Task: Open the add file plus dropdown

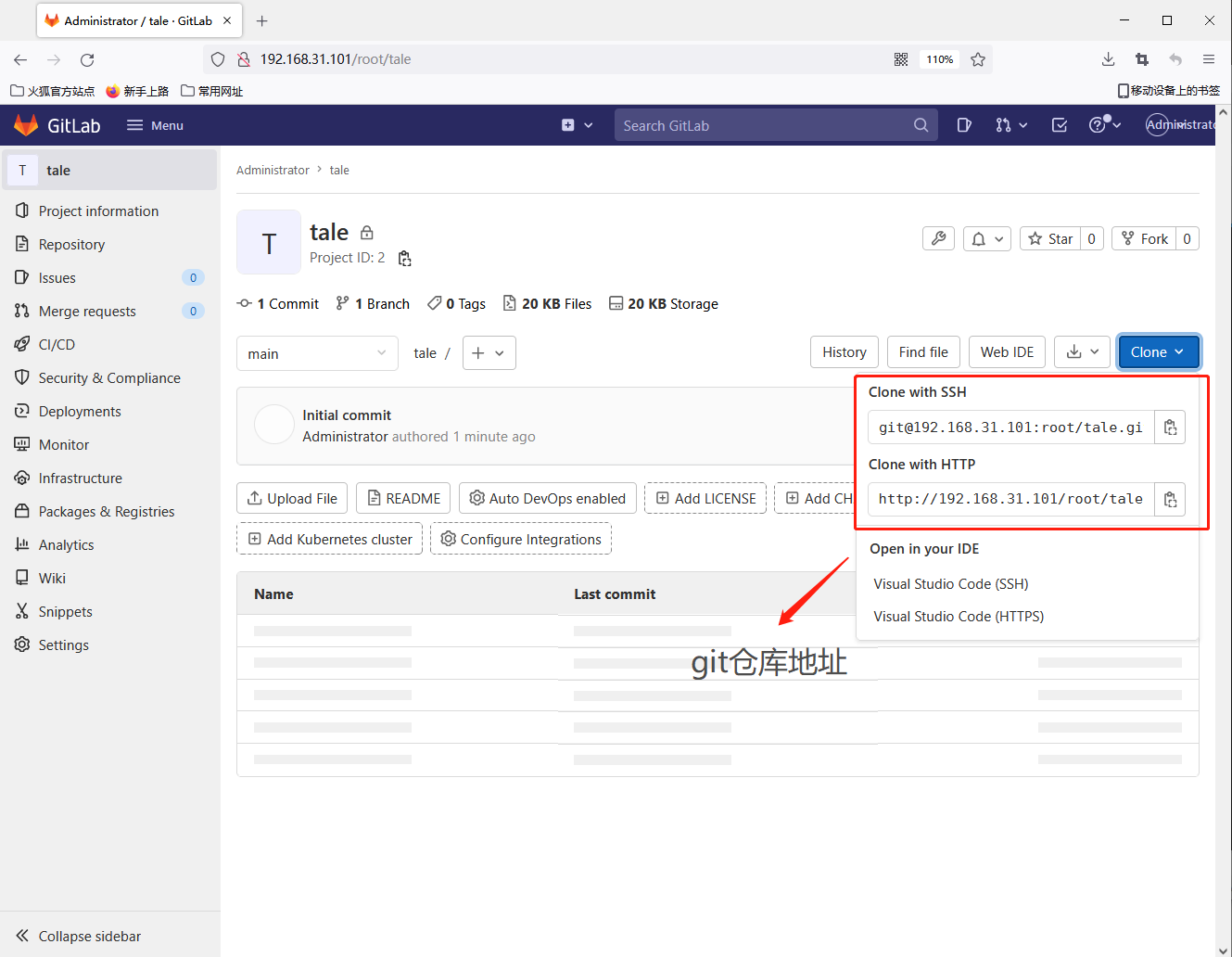Action: (x=489, y=353)
